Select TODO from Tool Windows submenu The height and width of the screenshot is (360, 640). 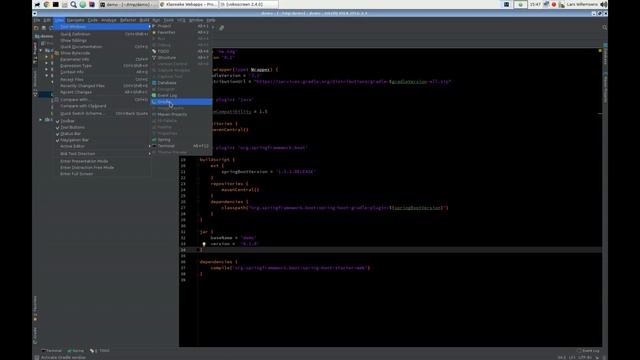(182, 51)
